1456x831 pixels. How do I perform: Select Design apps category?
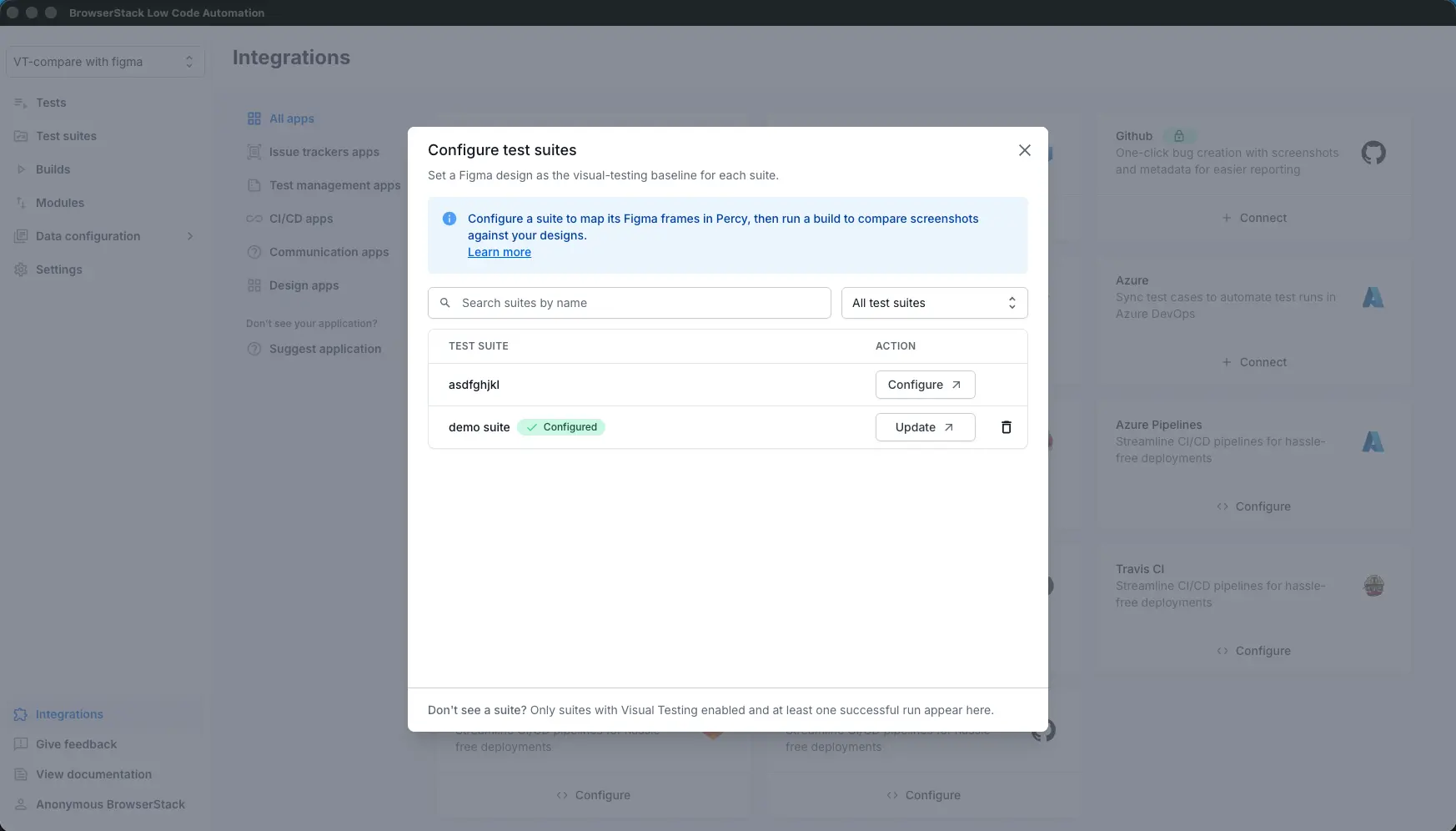(304, 285)
